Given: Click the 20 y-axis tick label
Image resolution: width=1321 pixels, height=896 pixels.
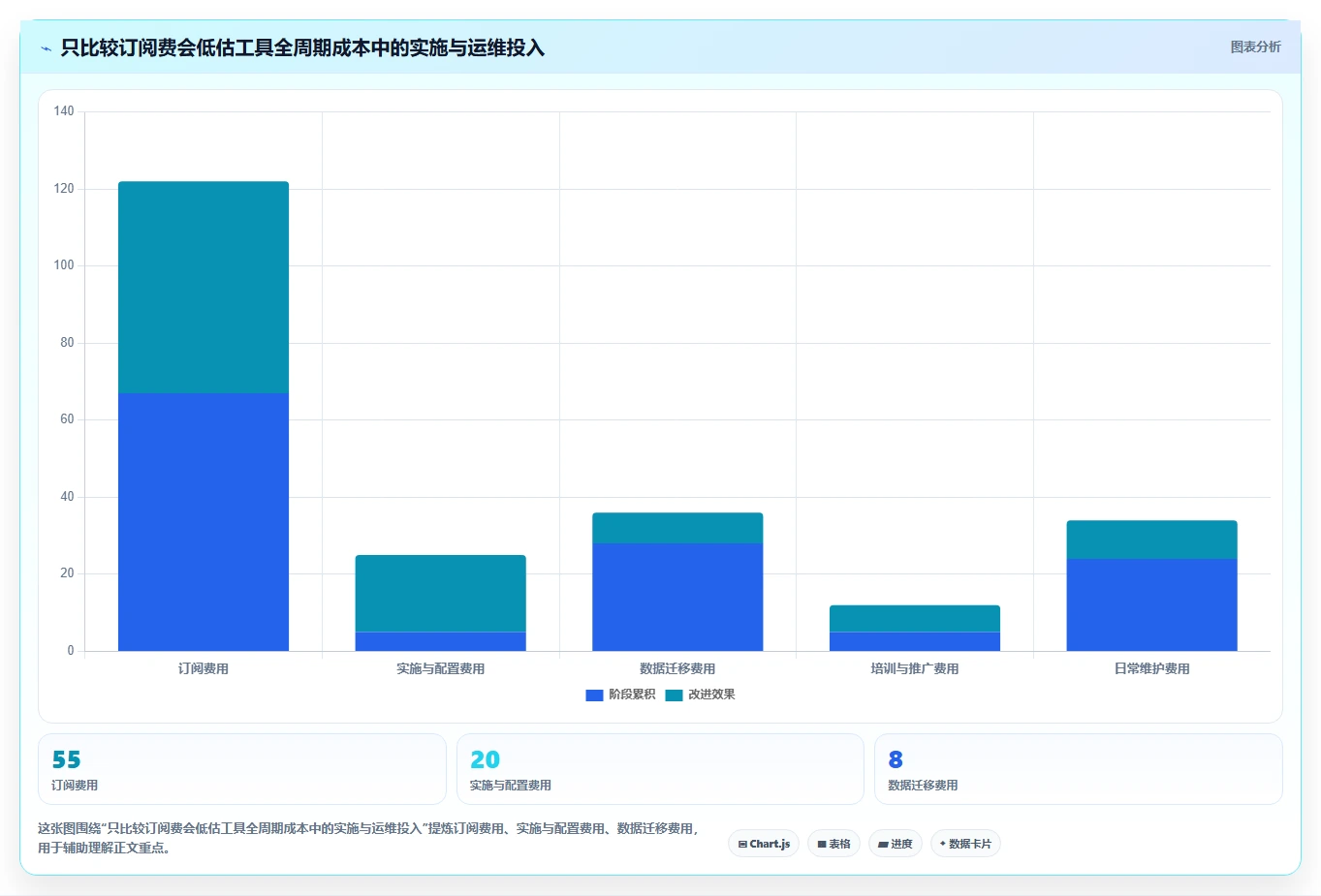Looking at the screenshot, I should click(x=67, y=573).
